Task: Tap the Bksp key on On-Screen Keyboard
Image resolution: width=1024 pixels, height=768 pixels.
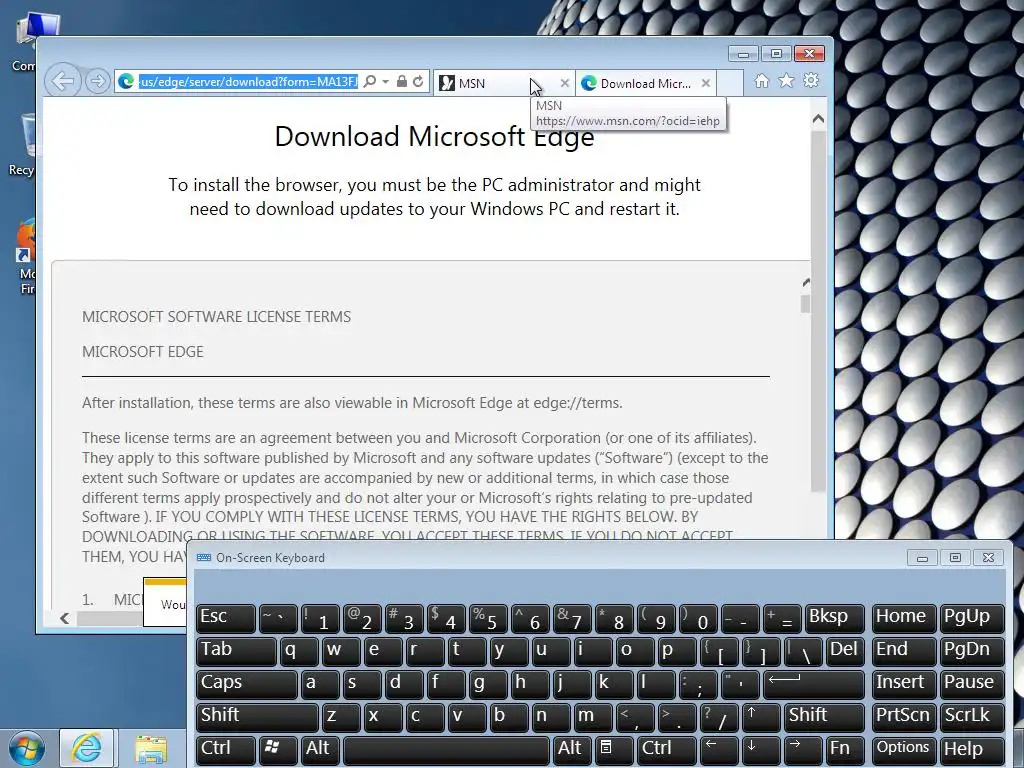Action: (835, 618)
